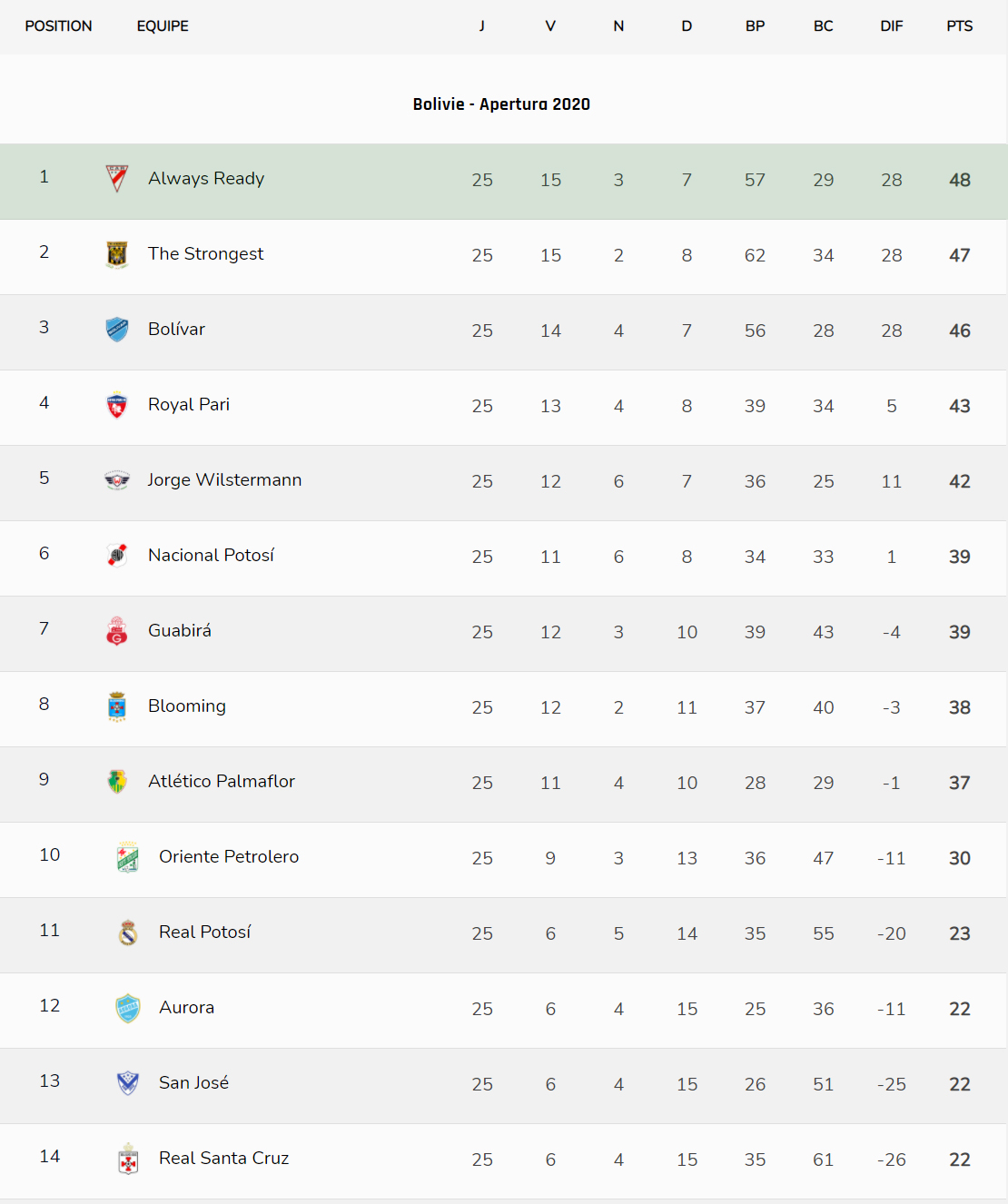The image size is (1008, 1204).
Task: Click the DIF column header
Action: click(891, 26)
